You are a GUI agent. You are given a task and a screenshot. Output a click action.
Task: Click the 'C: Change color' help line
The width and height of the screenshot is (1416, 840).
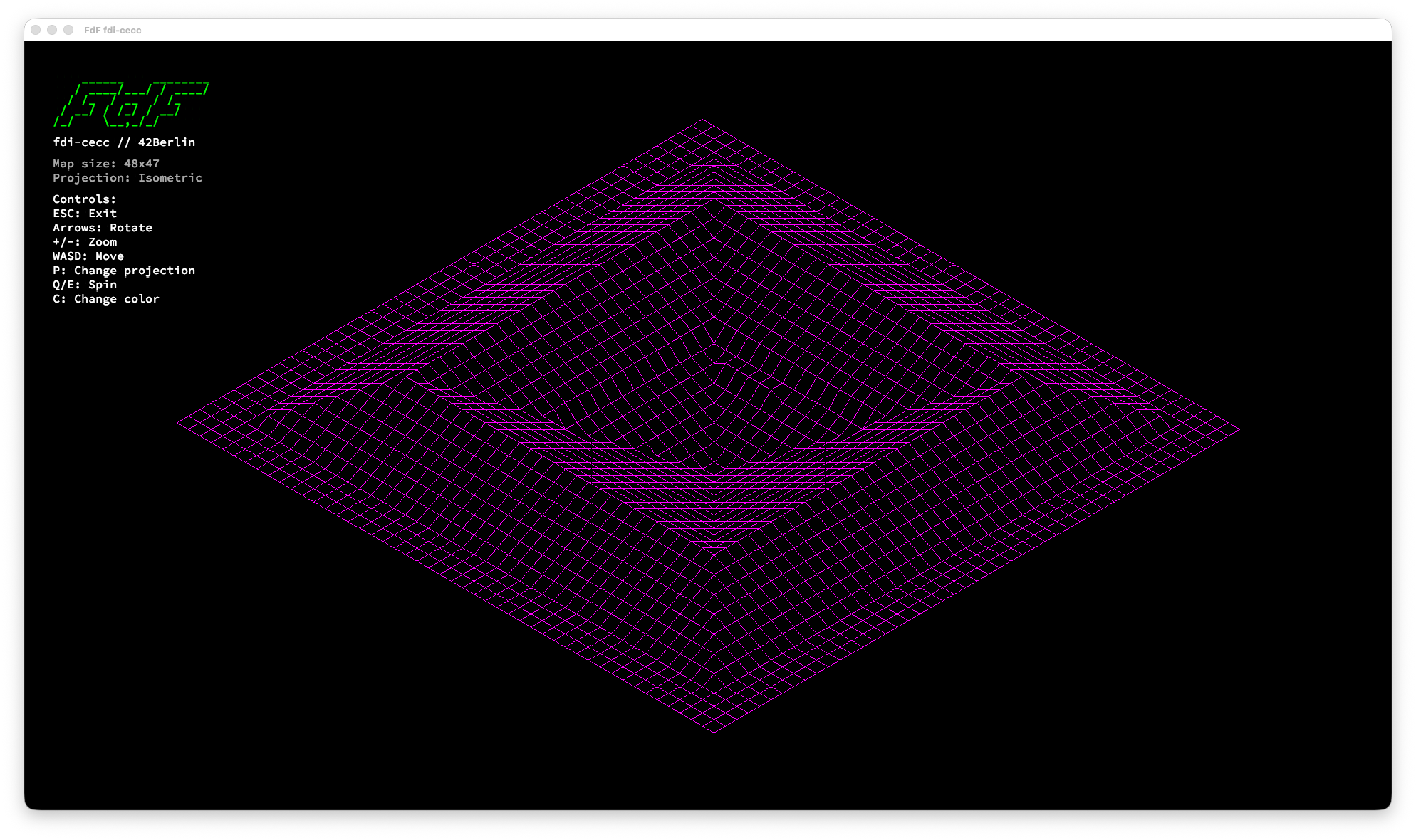click(x=106, y=299)
